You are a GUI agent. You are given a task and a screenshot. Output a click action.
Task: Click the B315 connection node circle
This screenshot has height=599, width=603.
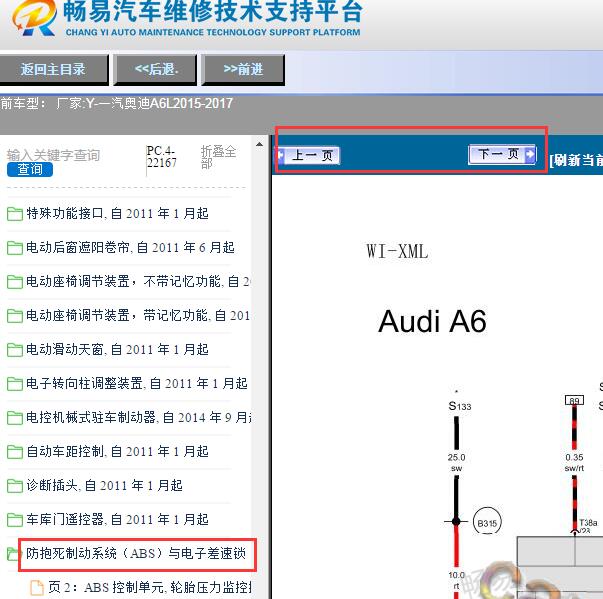487,522
